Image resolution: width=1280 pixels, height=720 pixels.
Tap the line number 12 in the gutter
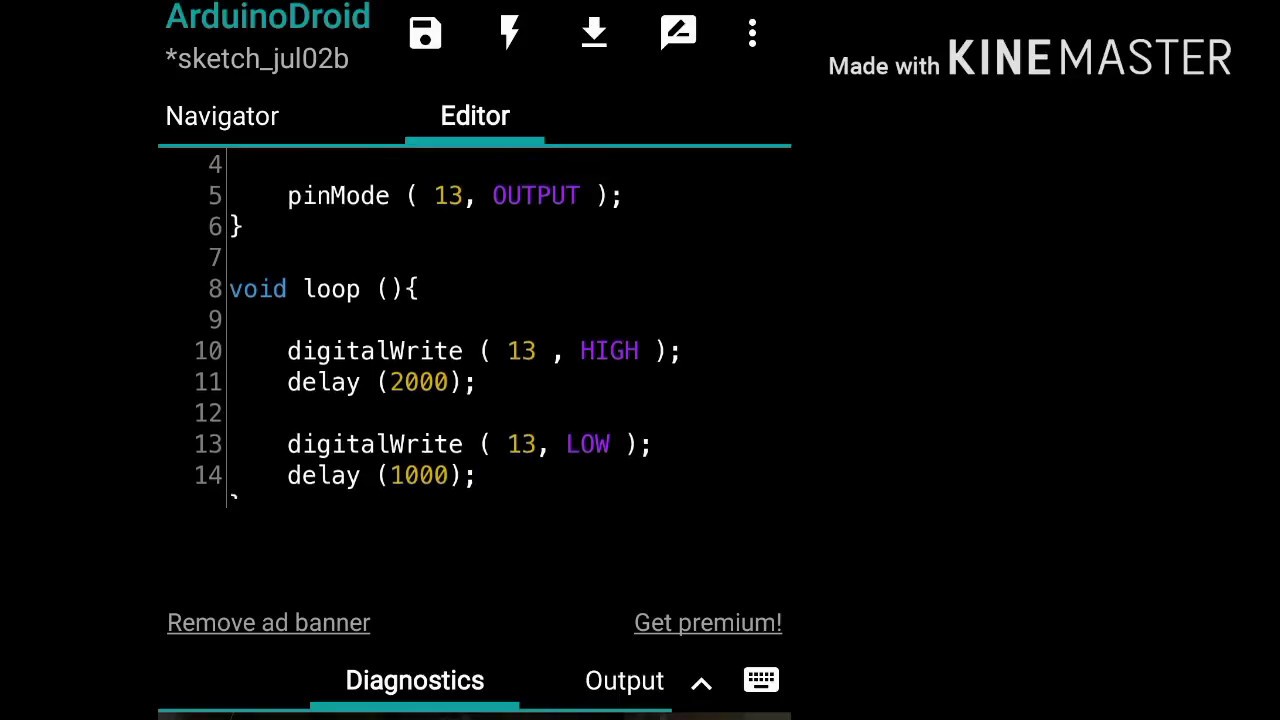(208, 413)
